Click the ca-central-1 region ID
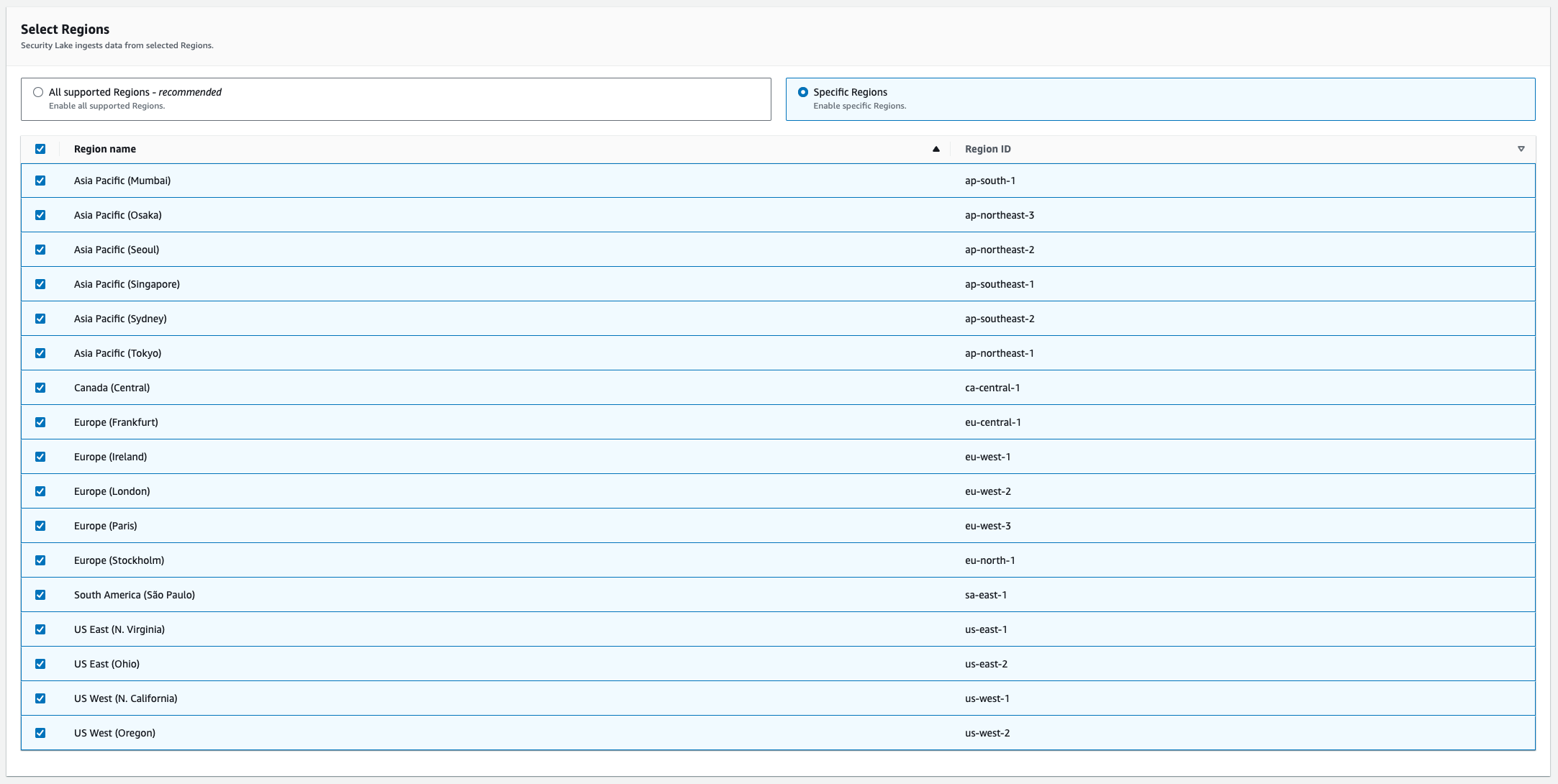 click(x=992, y=388)
